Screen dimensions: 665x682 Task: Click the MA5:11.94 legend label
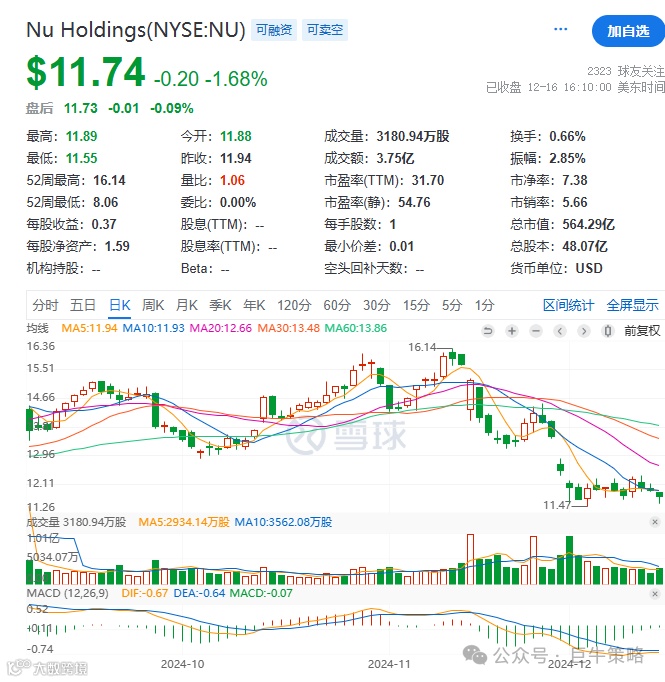point(89,328)
